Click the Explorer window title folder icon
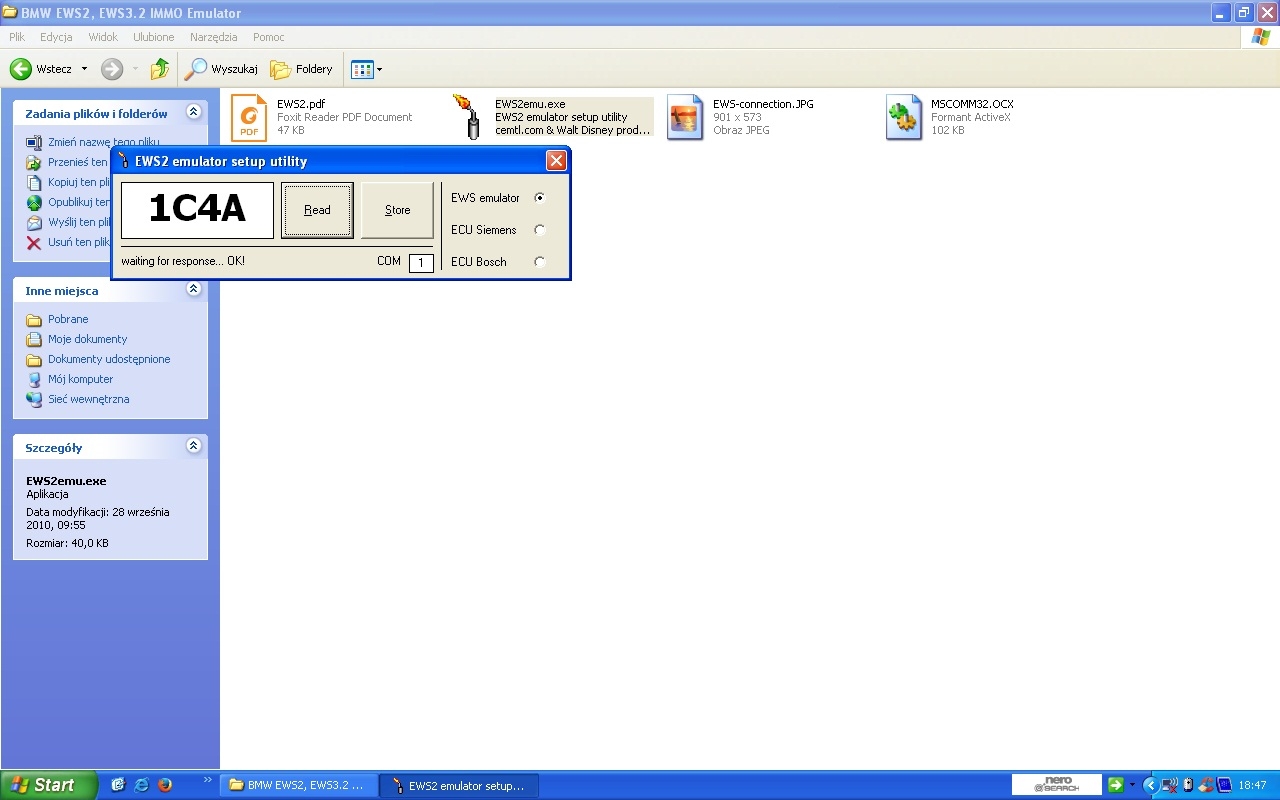Viewport: 1280px width, 800px height. [10, 13]
